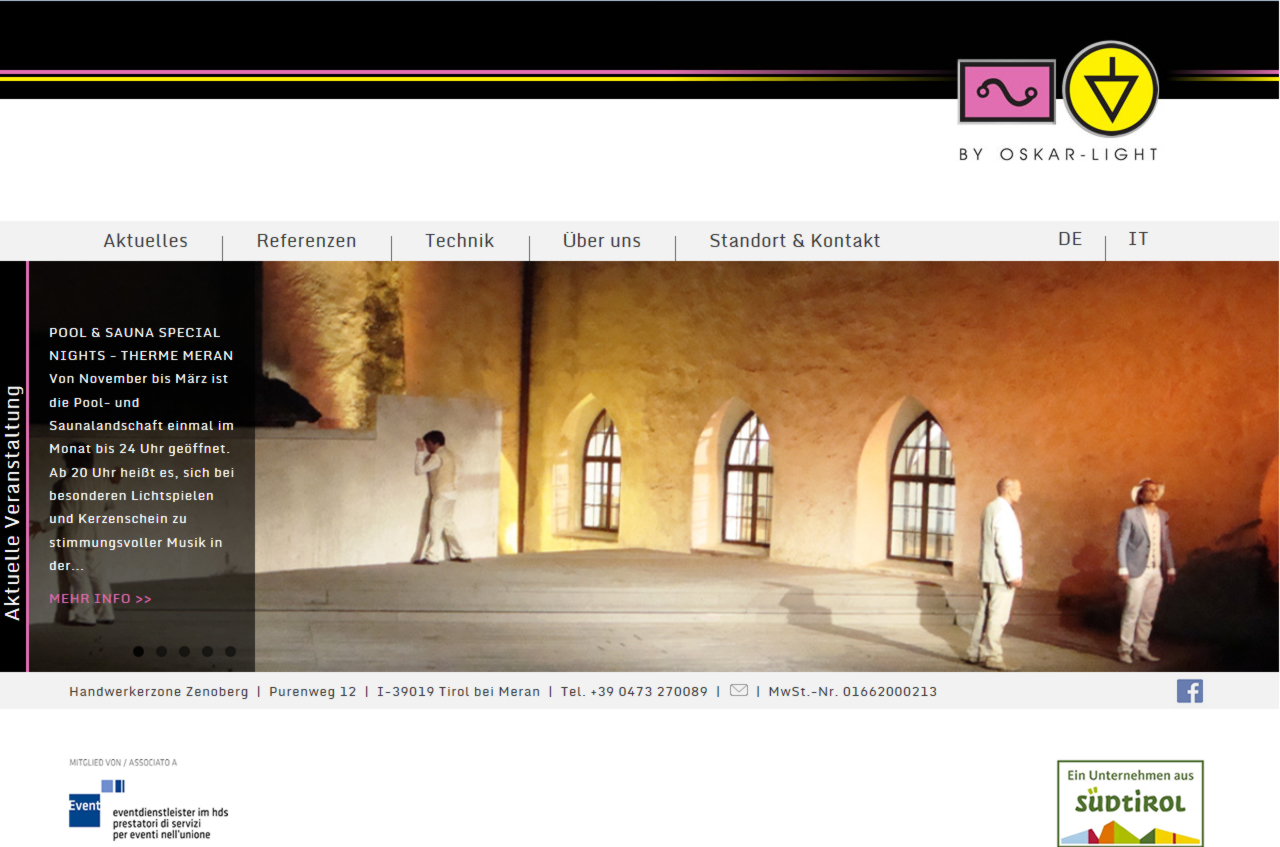This screenshot has height=847, width=1280.
Task: Click the MEHR INFO >> link
Action: (x=100, y=599)
